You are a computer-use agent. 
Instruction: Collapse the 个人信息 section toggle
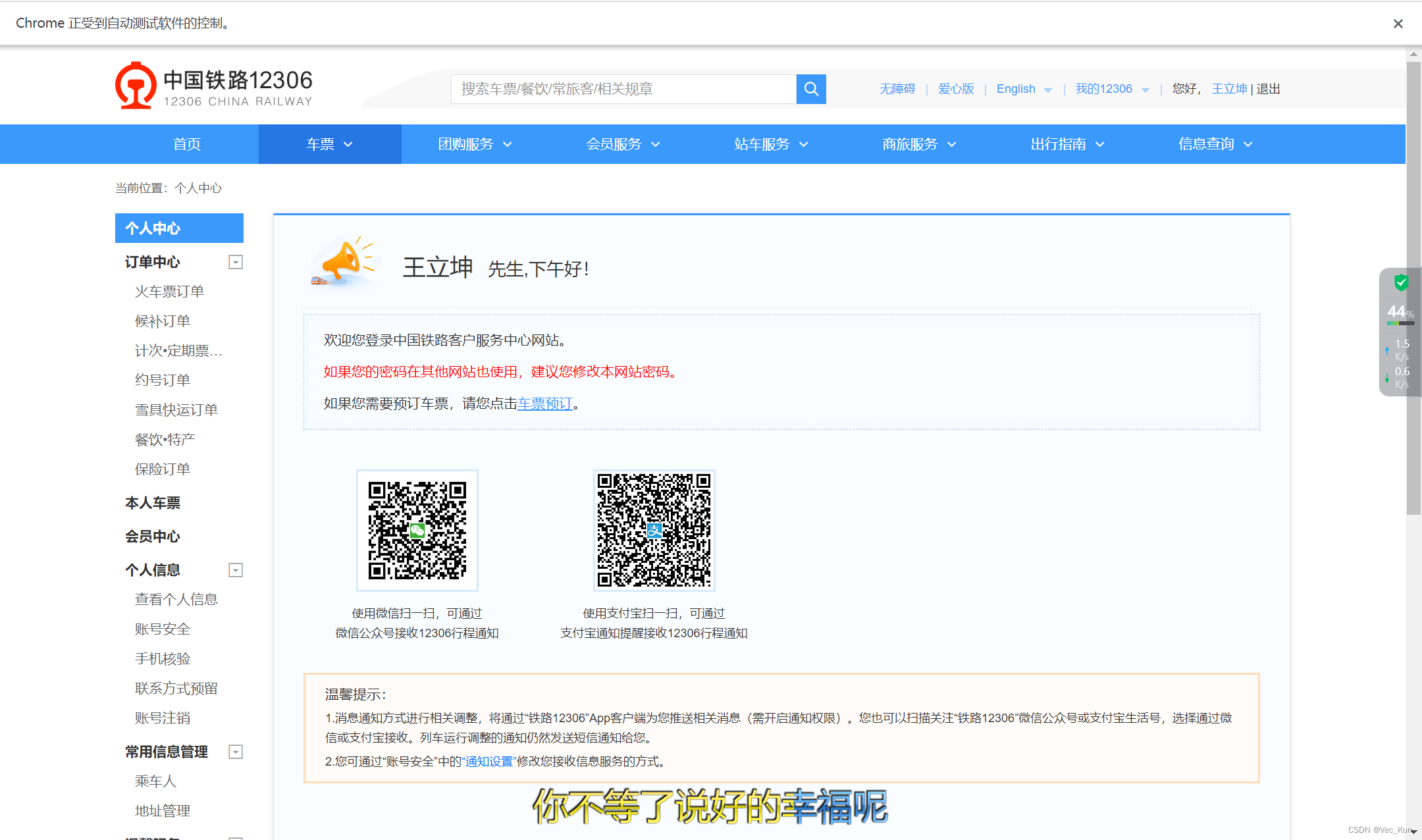(235, 570)
